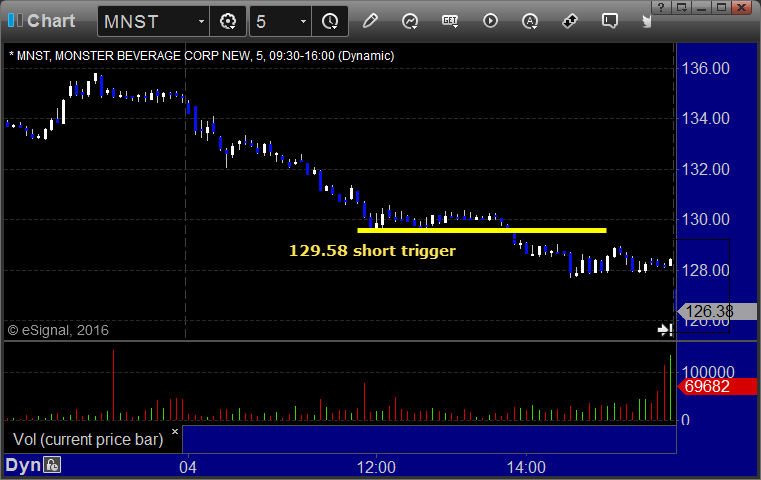Select the pencil drawing tool

coord(370,21)
